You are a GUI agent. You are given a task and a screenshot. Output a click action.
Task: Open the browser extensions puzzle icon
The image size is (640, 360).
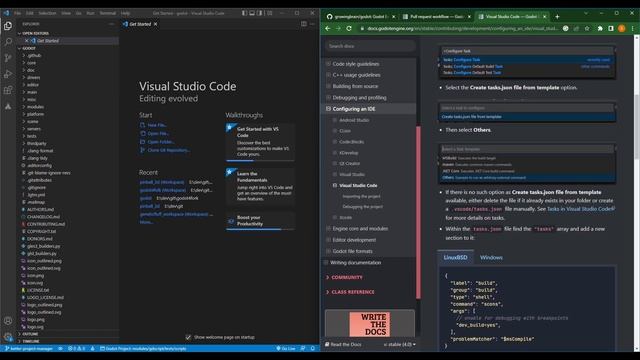point(600,29)
